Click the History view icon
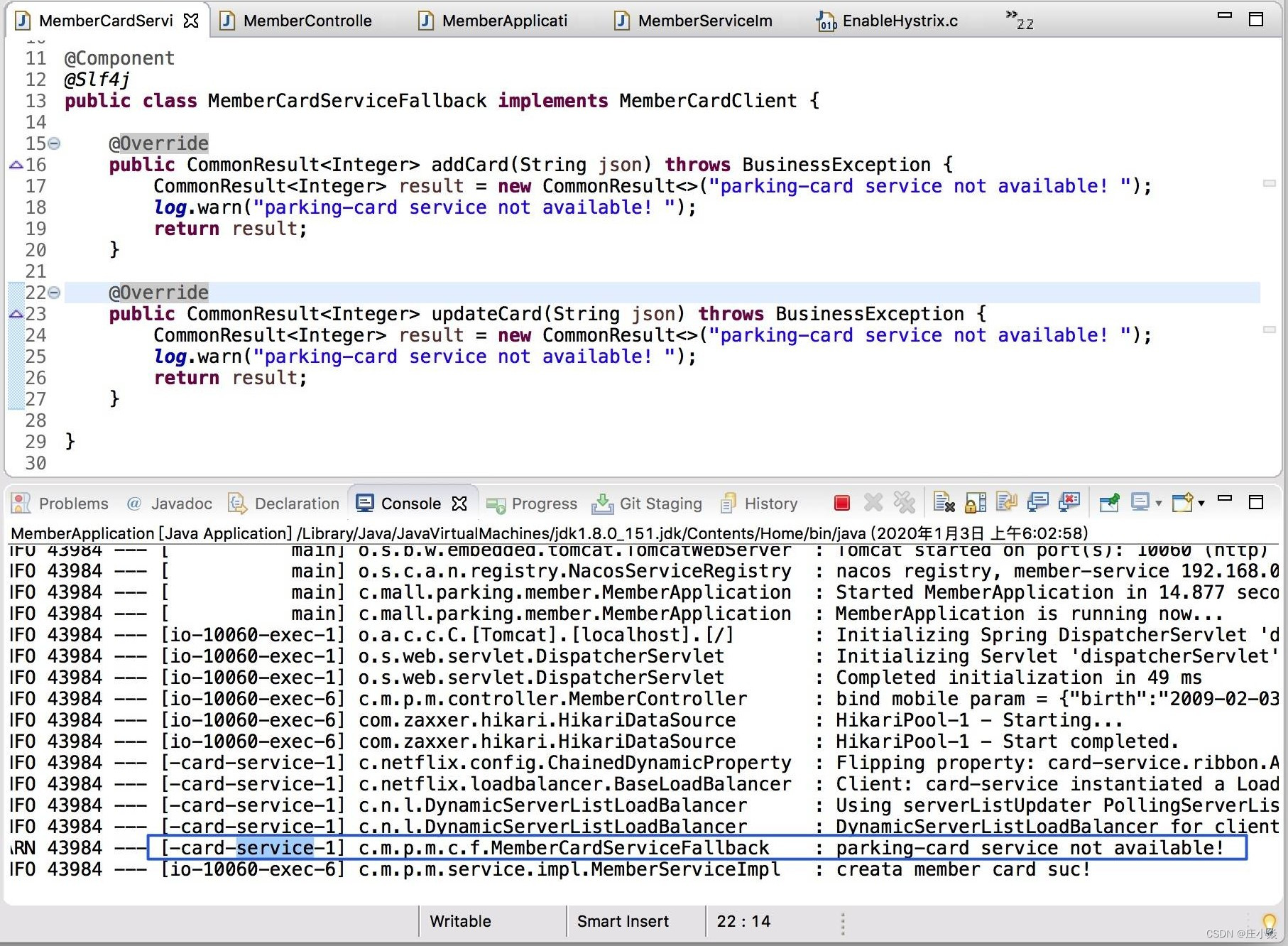 [x=728, y=504]
